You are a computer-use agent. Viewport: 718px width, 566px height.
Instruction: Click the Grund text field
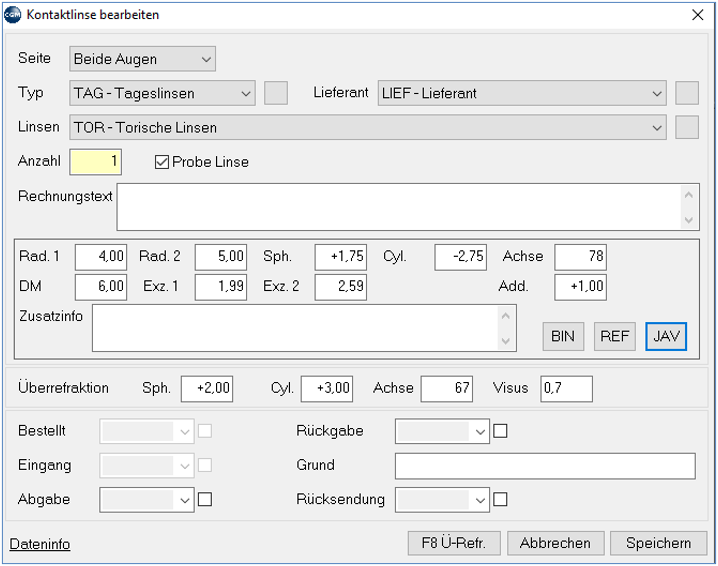coord(545,466)
